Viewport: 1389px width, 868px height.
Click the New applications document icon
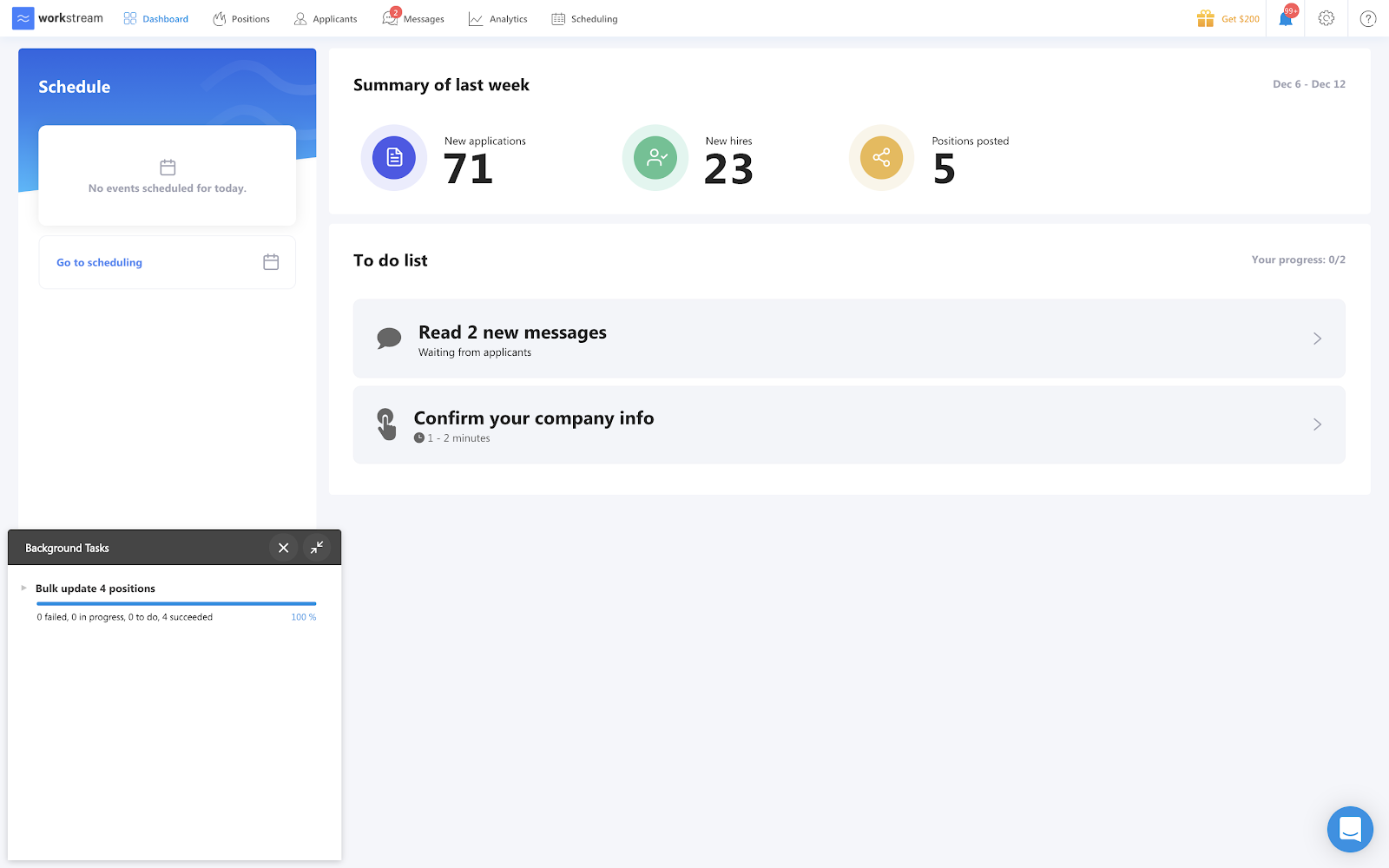[394, 157]
